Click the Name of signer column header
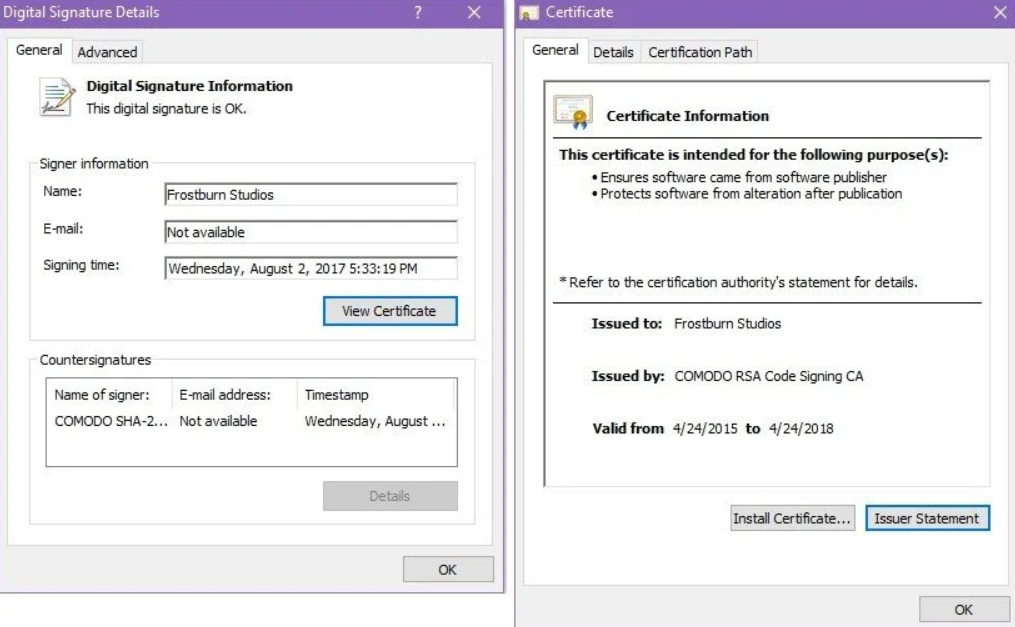The width and height of the screenshot is (1015, 627). [x=102, y=395]
